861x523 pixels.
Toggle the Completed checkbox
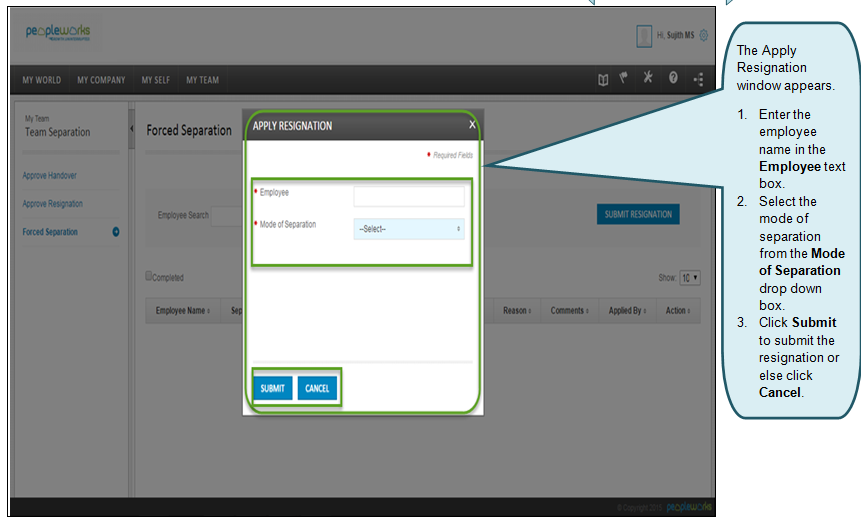(149, 277)
